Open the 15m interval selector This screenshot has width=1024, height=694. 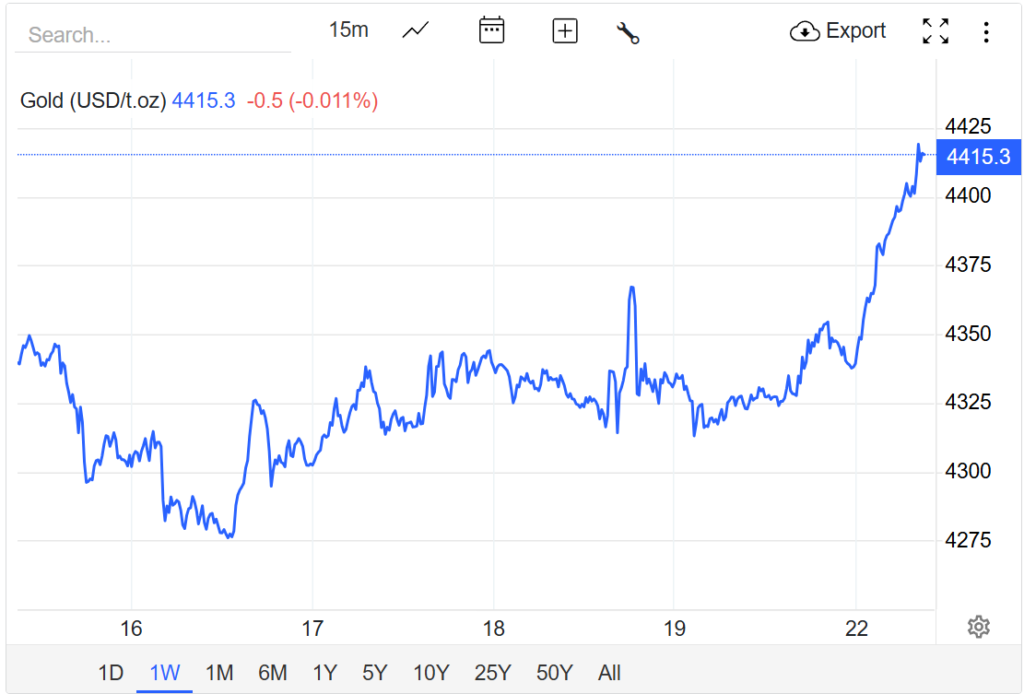348,30
